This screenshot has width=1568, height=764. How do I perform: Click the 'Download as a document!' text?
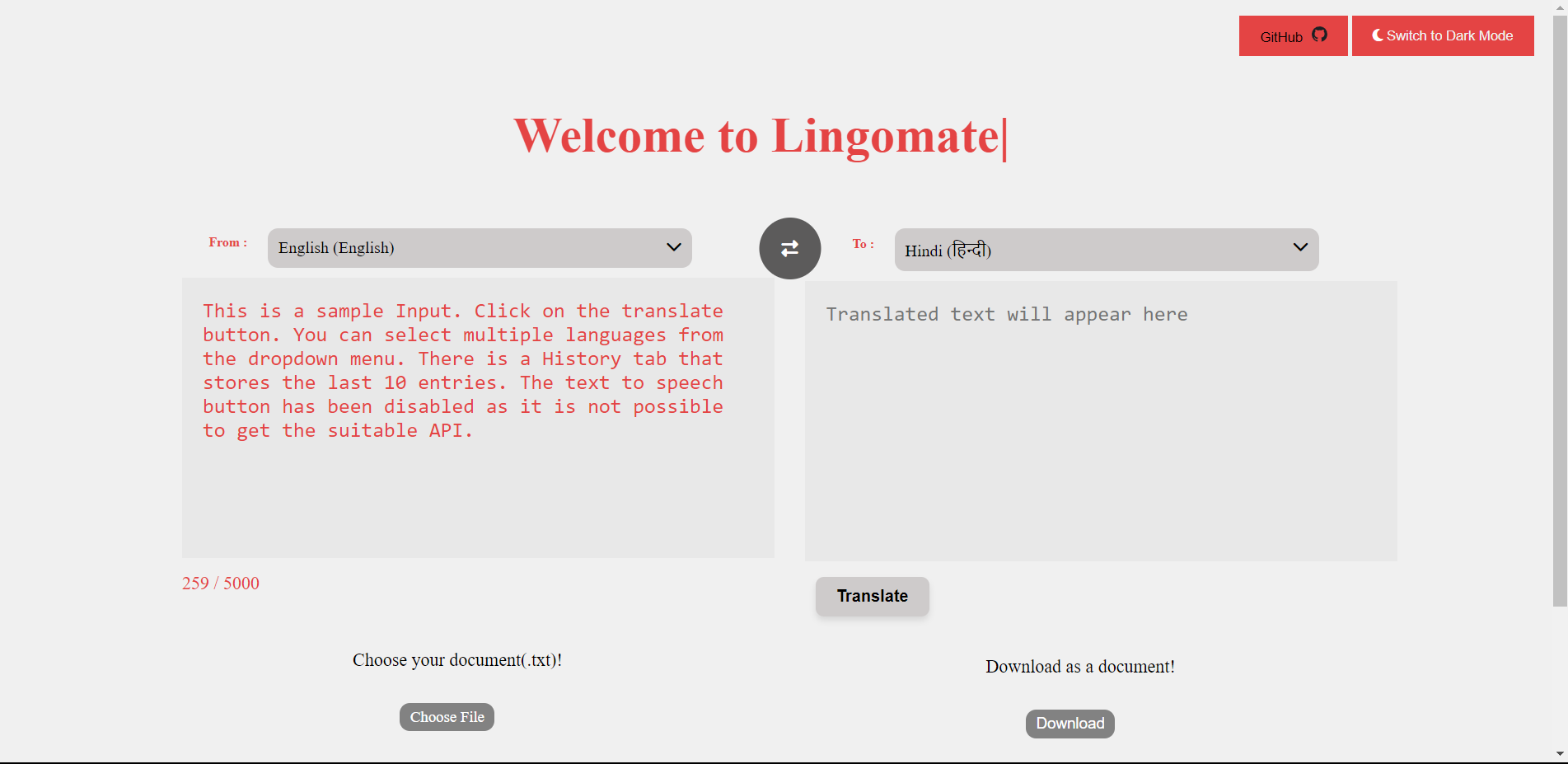click(x=1080, y=667)
